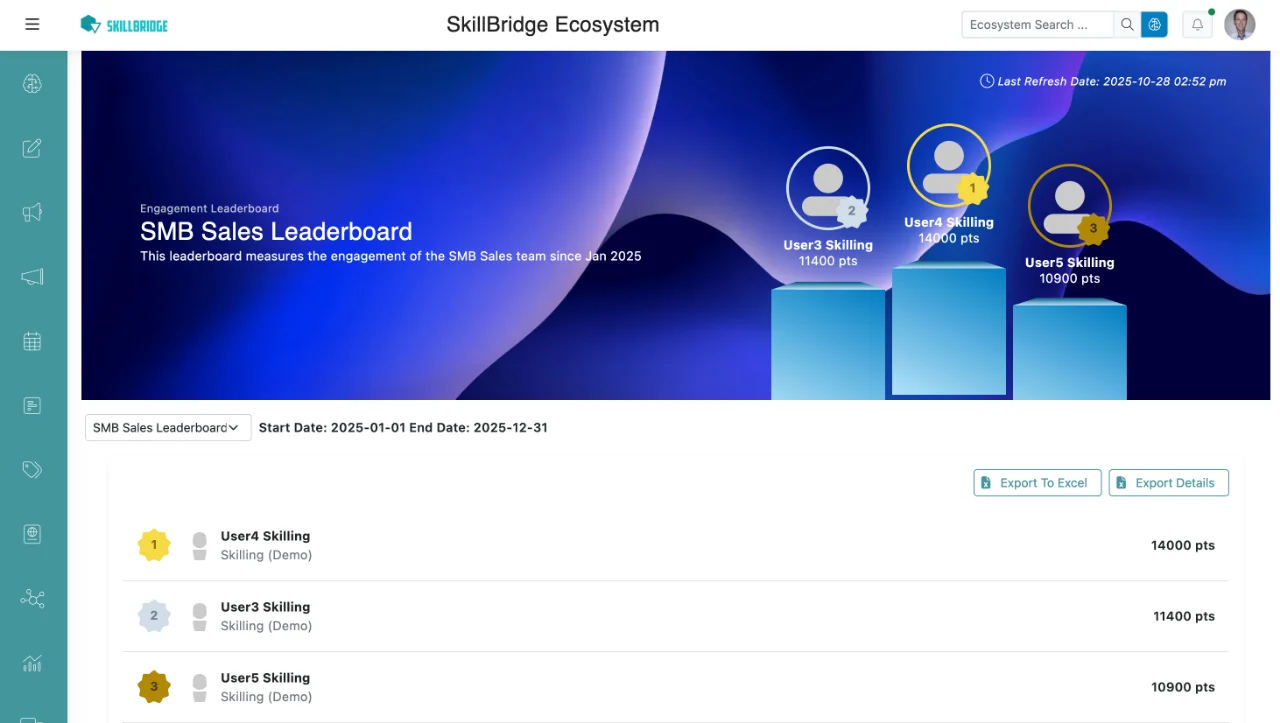Viewport: 1280px width, 723px height.
Task: Open the hamburger menu
Action: pyautogui.click(x=32, y=24)
